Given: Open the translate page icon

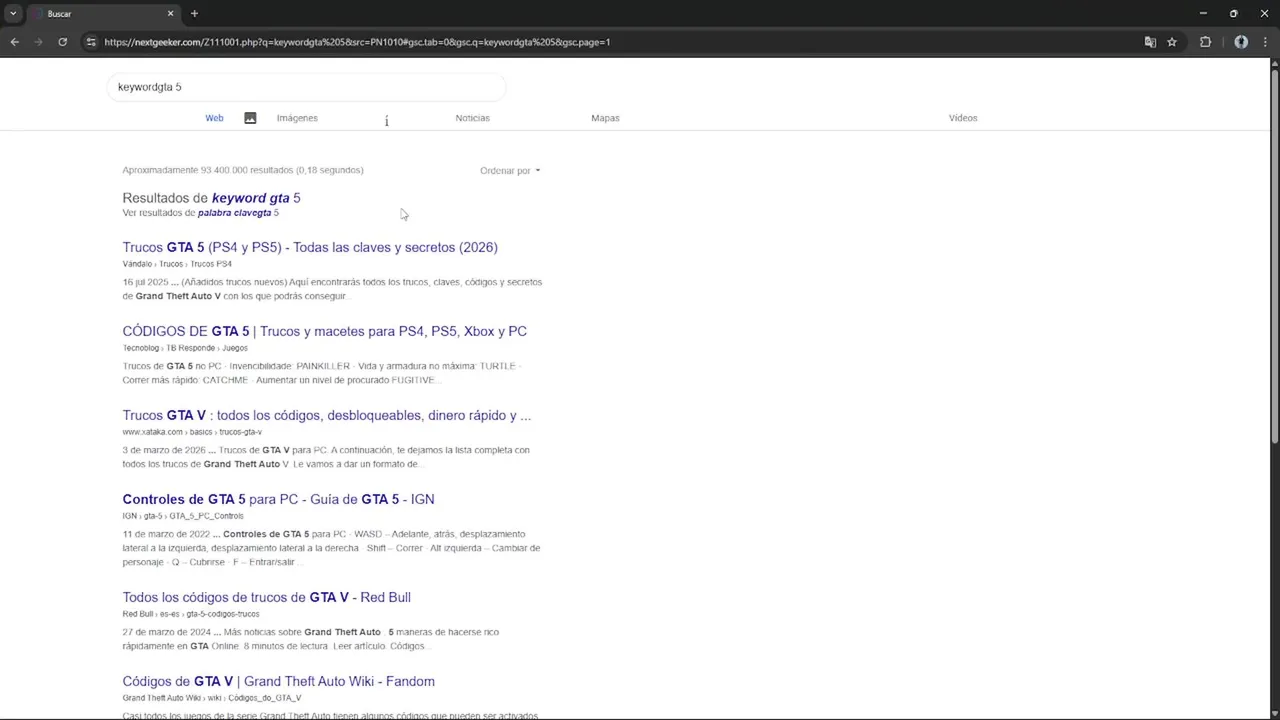Looking at the screenshot, I should coord(1150,42).
